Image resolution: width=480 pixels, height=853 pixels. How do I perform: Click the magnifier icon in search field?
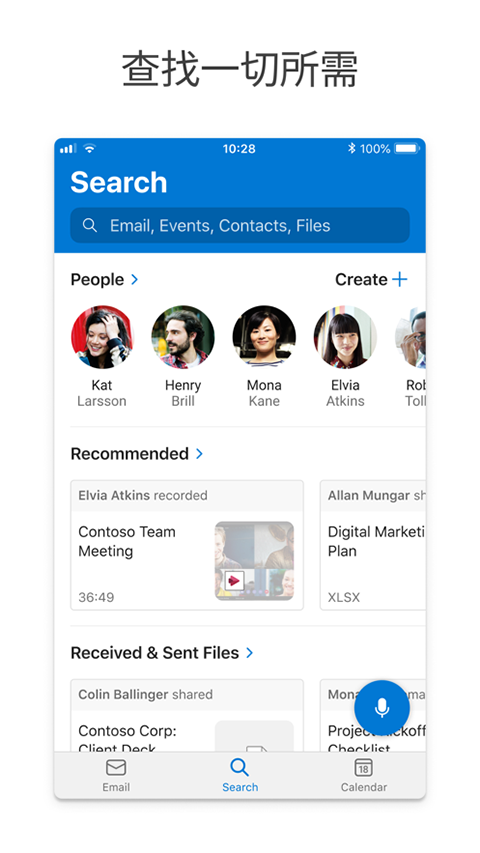[x=90, y=225]
